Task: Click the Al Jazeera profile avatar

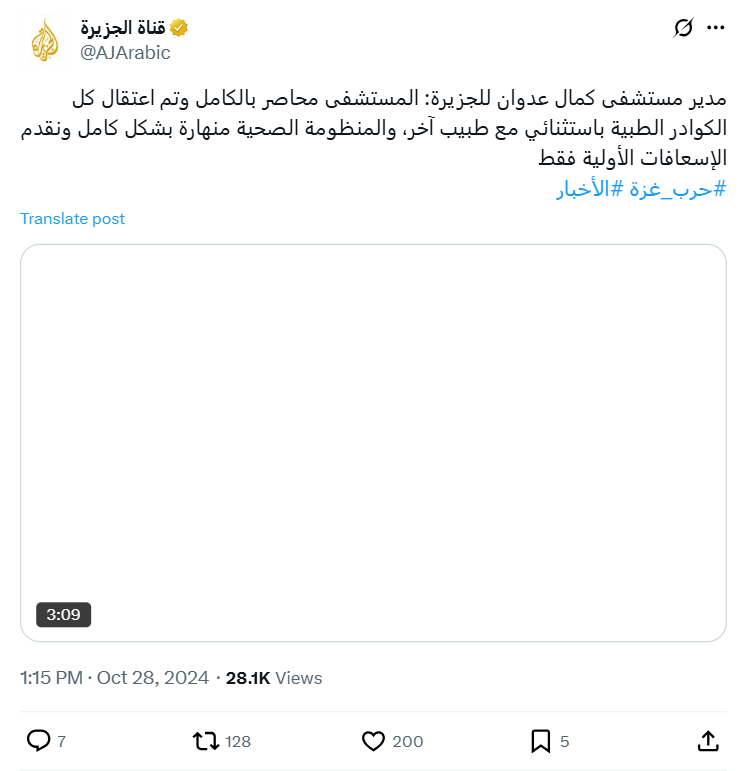Action: 45,41
